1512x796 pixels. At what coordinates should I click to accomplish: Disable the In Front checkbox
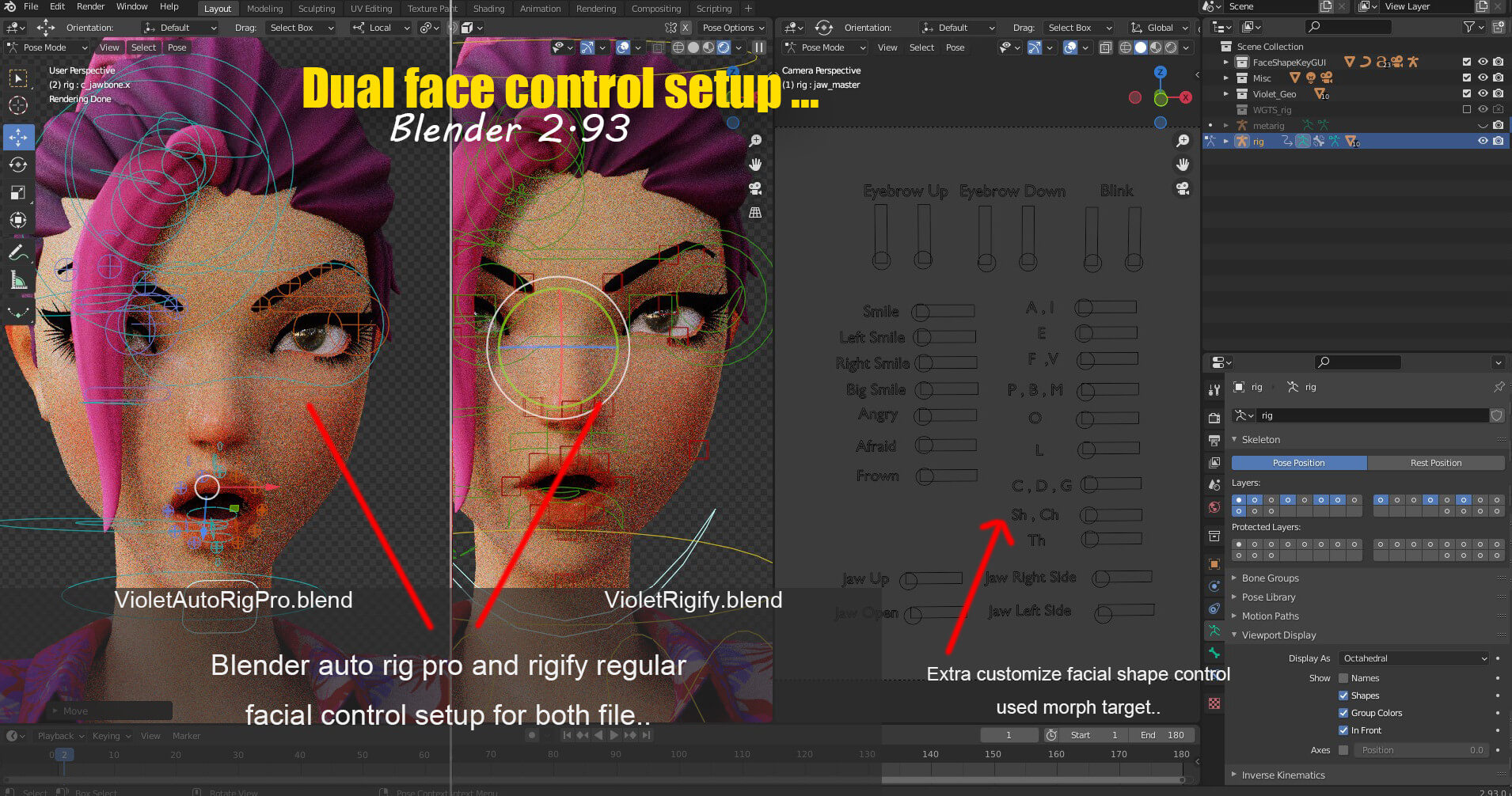click(1343, 730)
